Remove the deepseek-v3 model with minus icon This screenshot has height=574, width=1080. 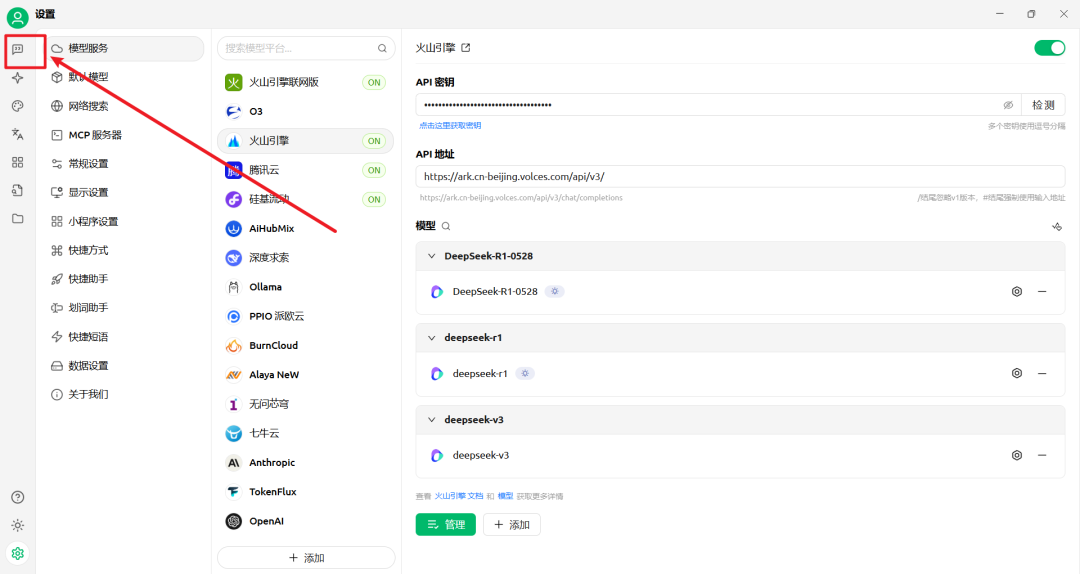(x=1042, y=455)
